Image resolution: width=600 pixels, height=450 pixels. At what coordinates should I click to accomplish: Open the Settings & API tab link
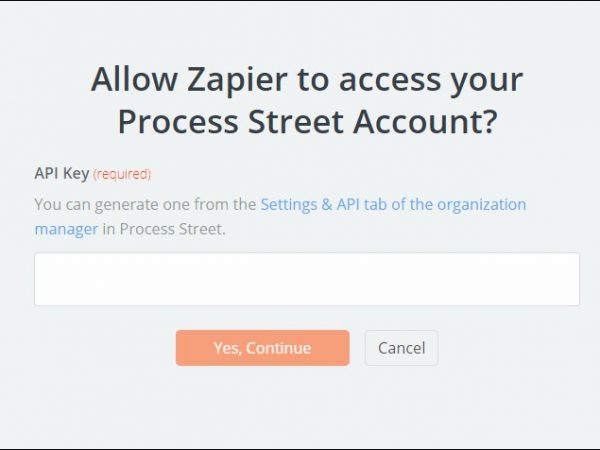point(392,204)
